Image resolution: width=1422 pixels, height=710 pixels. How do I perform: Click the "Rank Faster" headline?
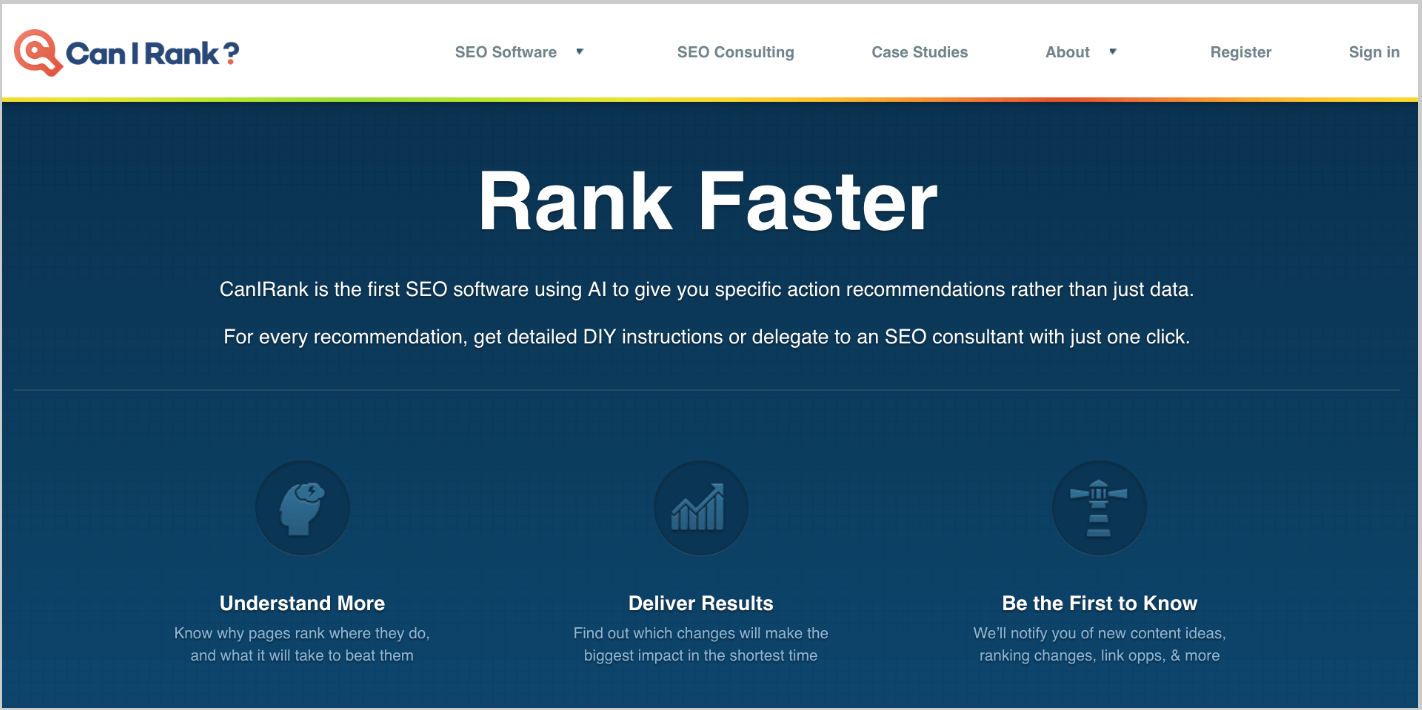point(708,201)
